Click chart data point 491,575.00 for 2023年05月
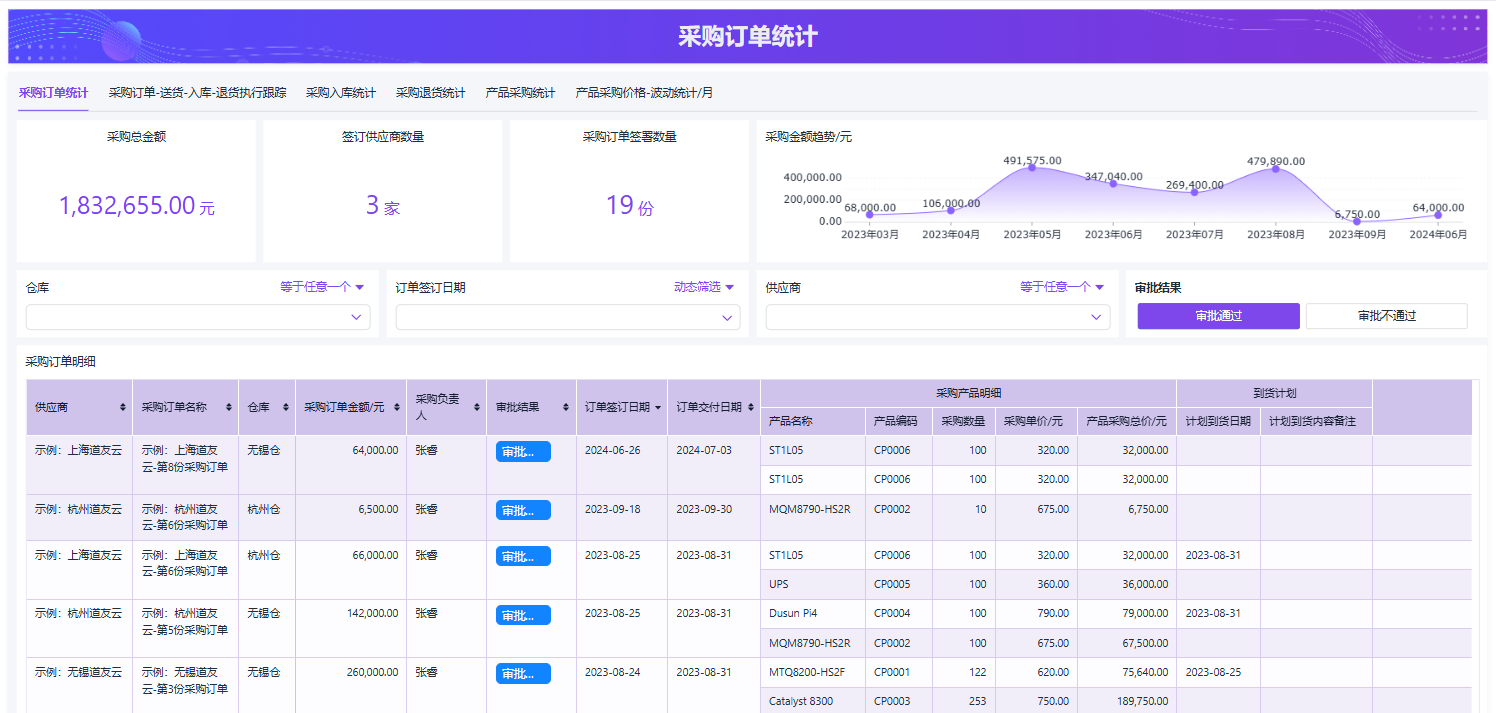The width and height of the screenshot is (1496, 713). coord(1032,167)
